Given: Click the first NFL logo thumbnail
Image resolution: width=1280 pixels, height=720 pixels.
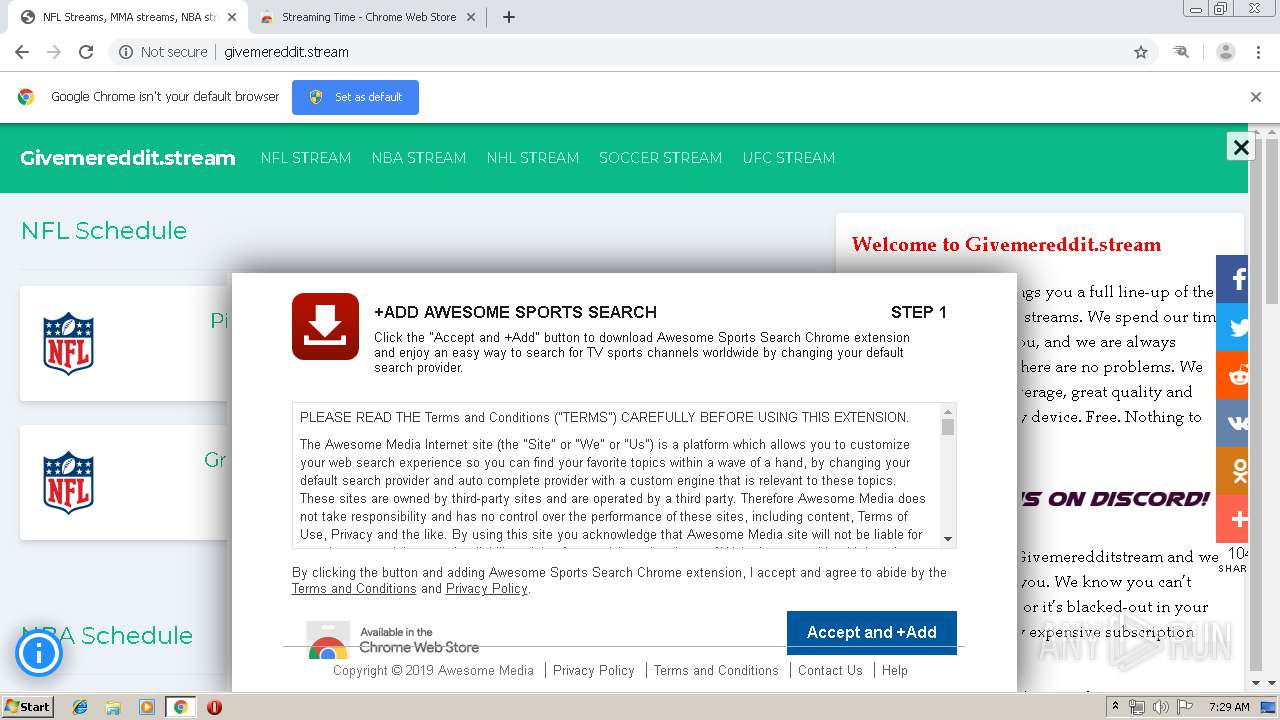Looking at the screenshot, I should tap(68, 344).
